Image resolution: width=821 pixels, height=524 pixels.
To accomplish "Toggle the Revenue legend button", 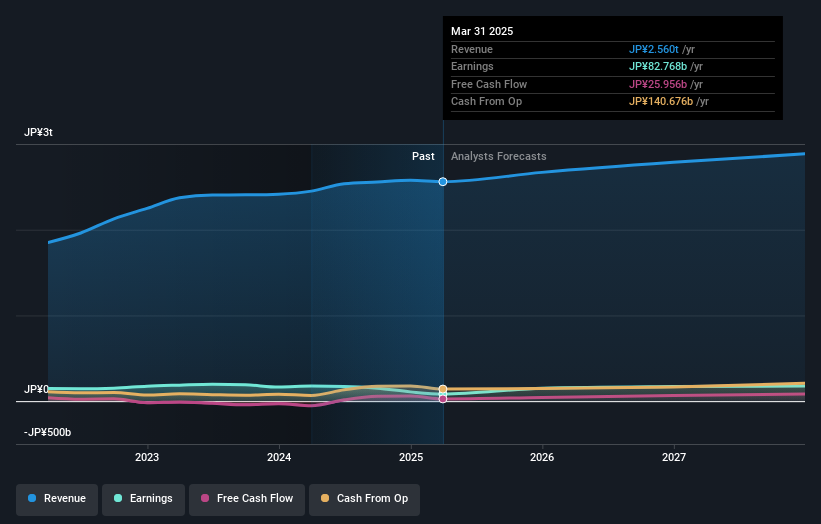I will coord(57,499).
